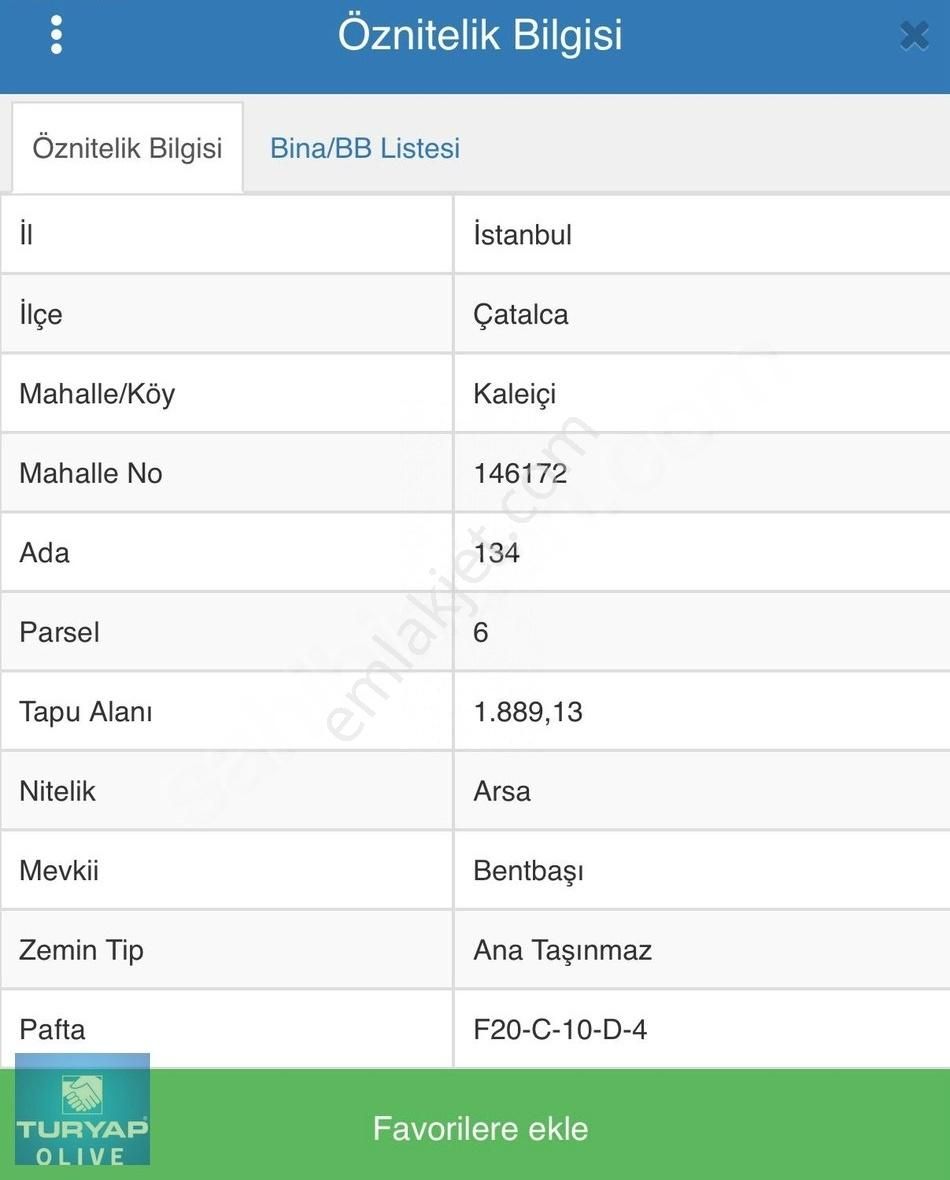Select the Çatalca district value

point(520,315)
